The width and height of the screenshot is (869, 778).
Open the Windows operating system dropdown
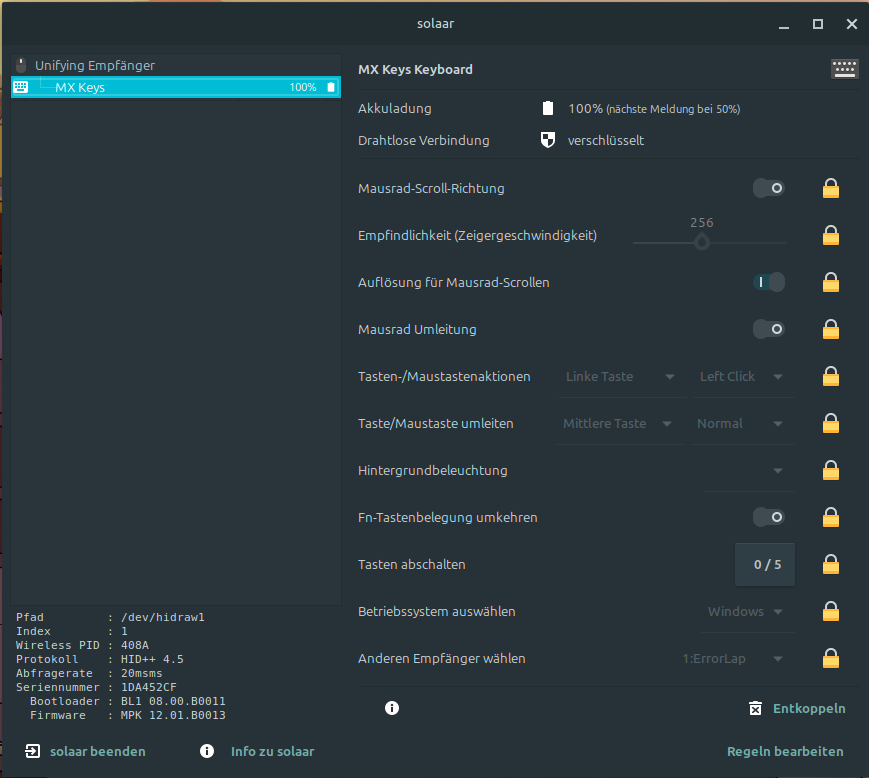click(747, 612)
